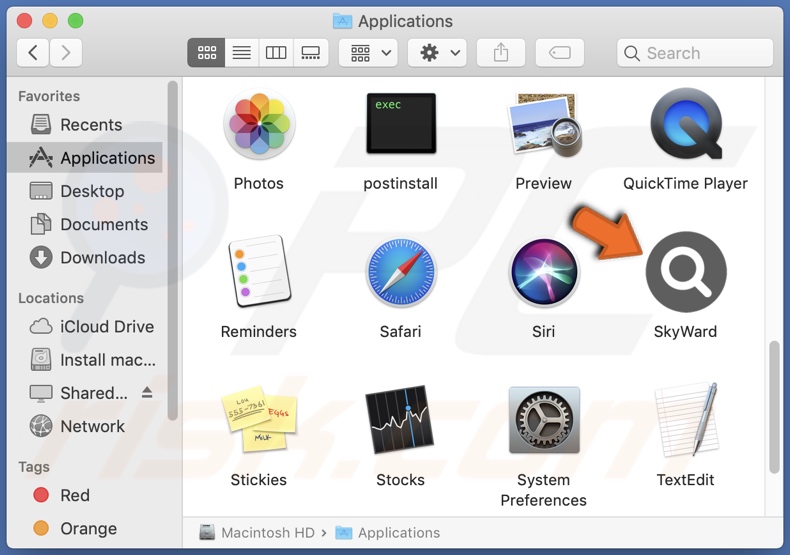Click Macintosh HD in the path bar

click(257, 532)
